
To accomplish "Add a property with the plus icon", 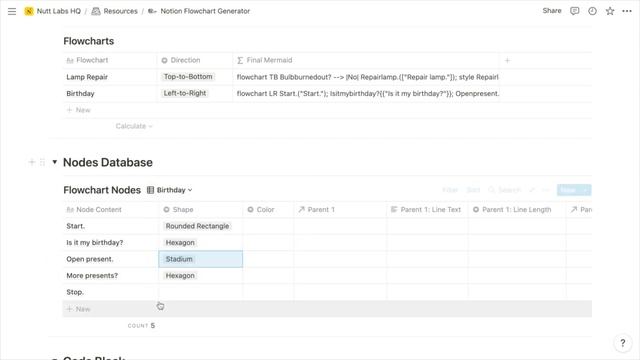I will coord(507,60).
